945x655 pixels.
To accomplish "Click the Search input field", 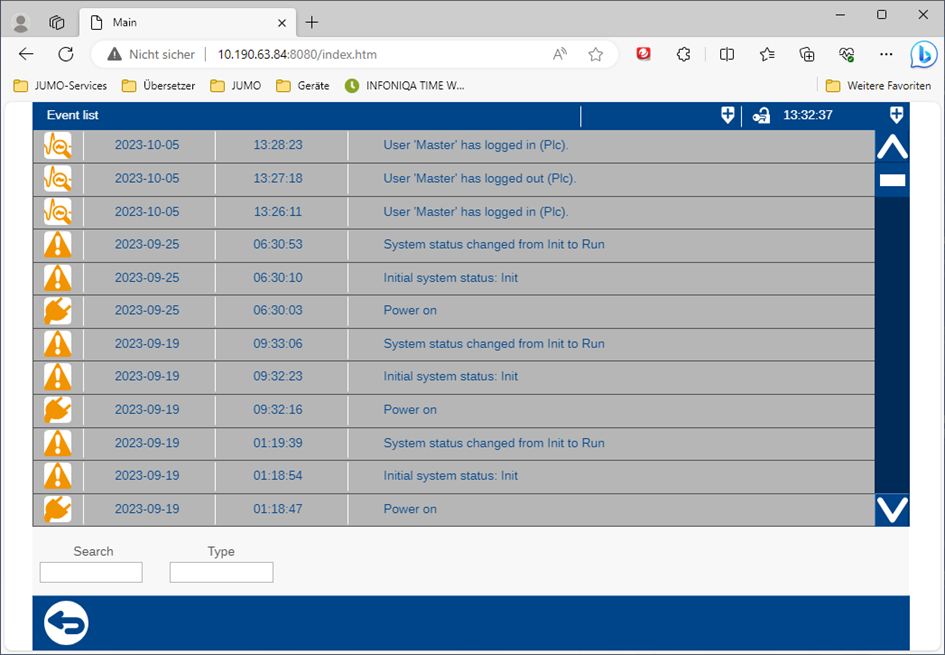I will (x=91, y=572).
